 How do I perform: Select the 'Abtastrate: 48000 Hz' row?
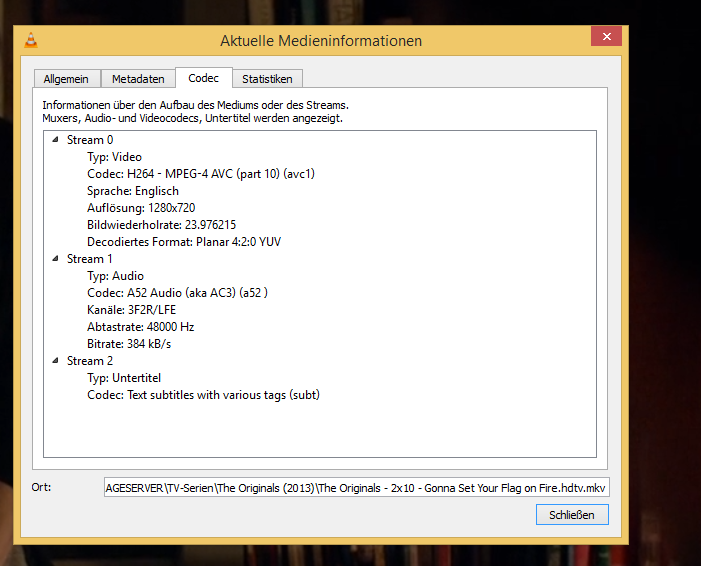pyautogui.click(x=140, y=327)
